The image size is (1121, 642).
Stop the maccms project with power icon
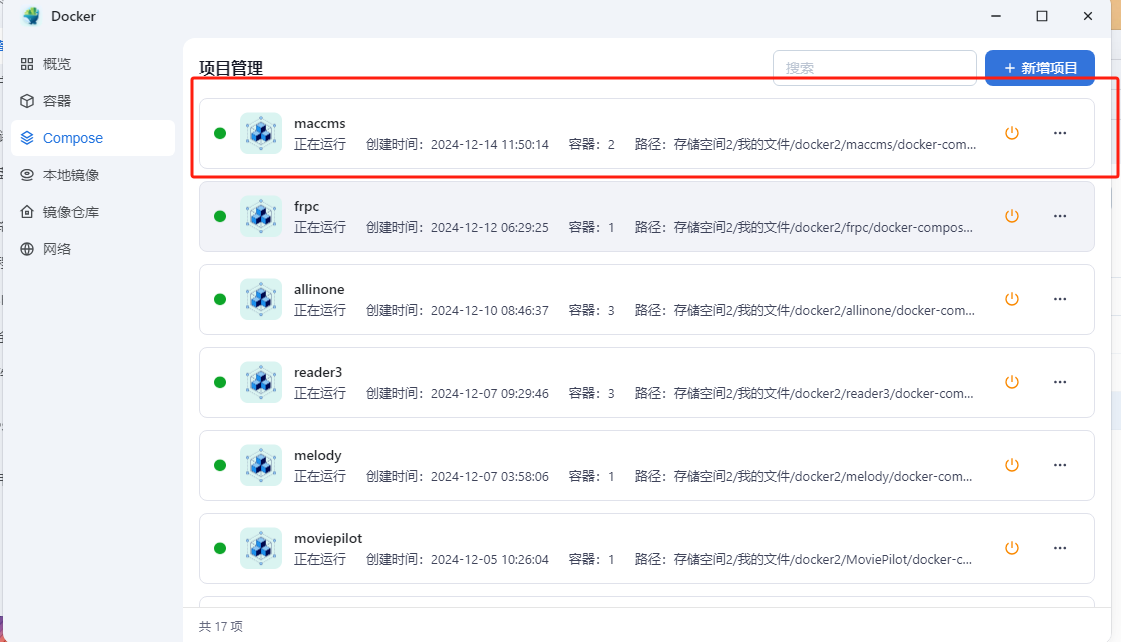click(1012, 133)
